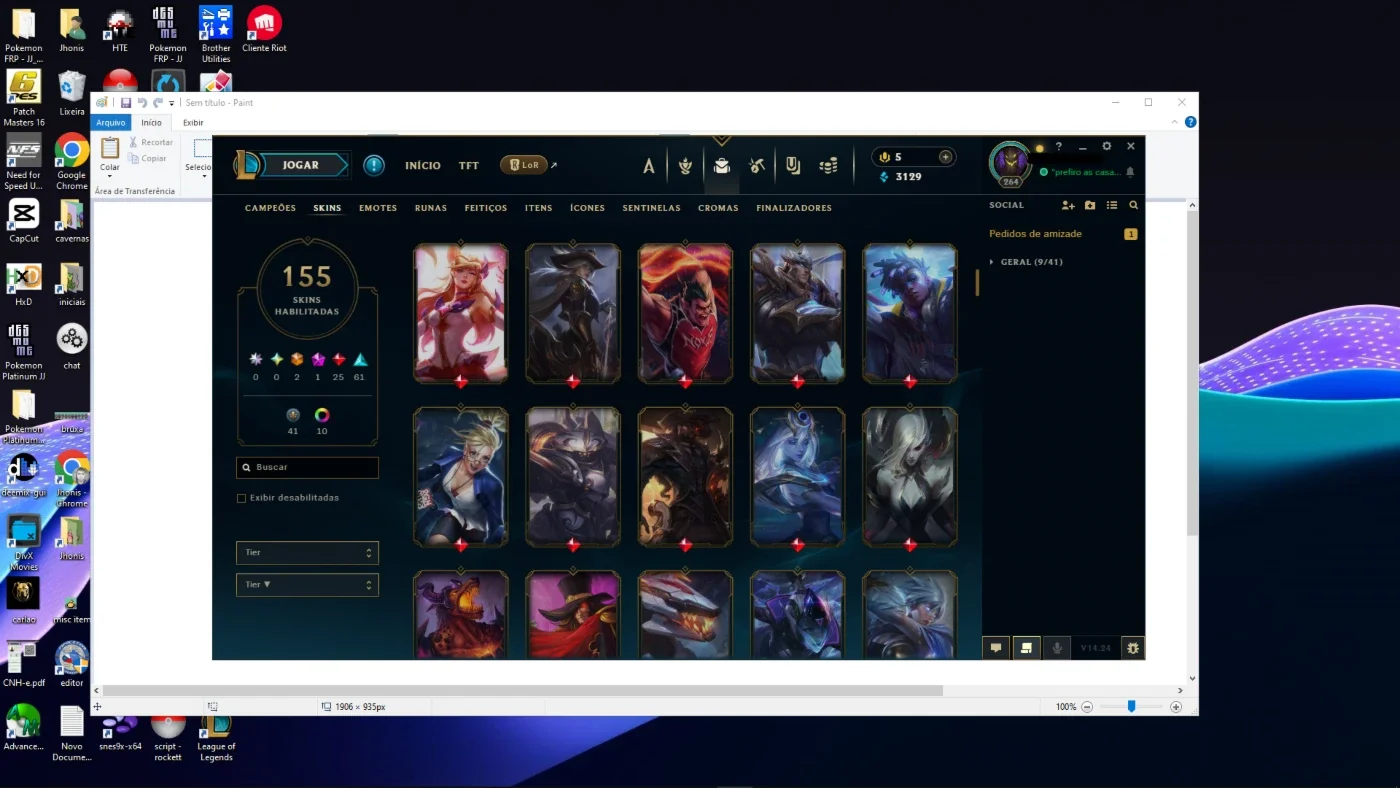
Task: Toggle Exibir desabilitadas checkbox
Action: tap(241, 498)
